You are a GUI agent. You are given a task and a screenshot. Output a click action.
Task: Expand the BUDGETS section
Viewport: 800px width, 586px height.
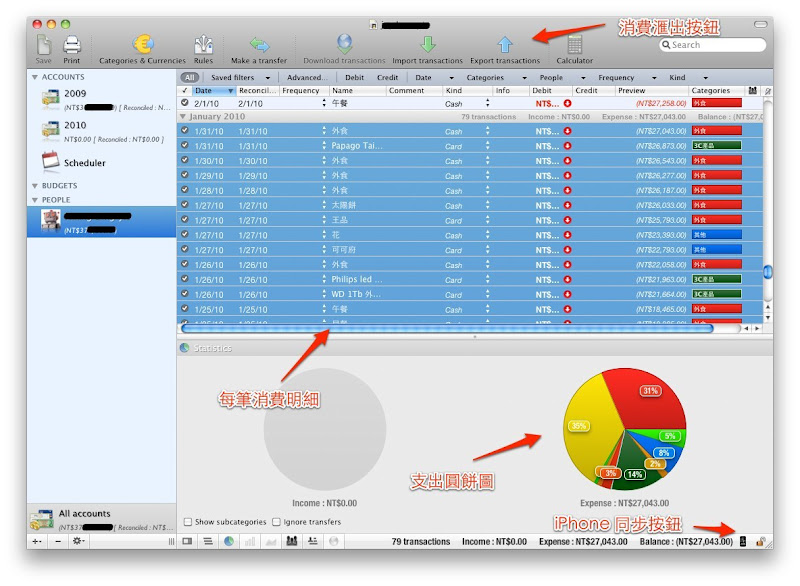coord(35,186)
